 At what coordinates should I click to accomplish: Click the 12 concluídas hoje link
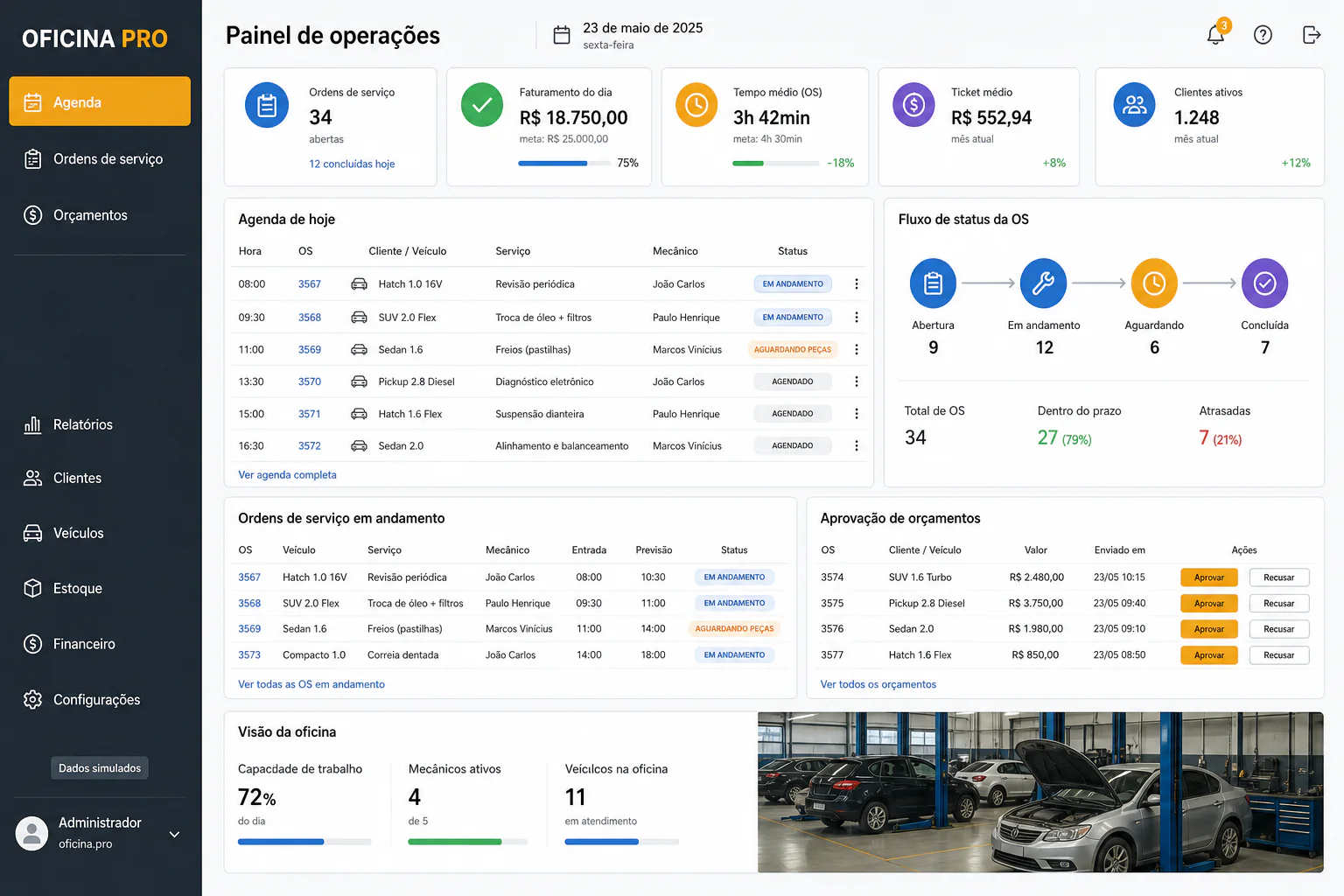[352, 164]
